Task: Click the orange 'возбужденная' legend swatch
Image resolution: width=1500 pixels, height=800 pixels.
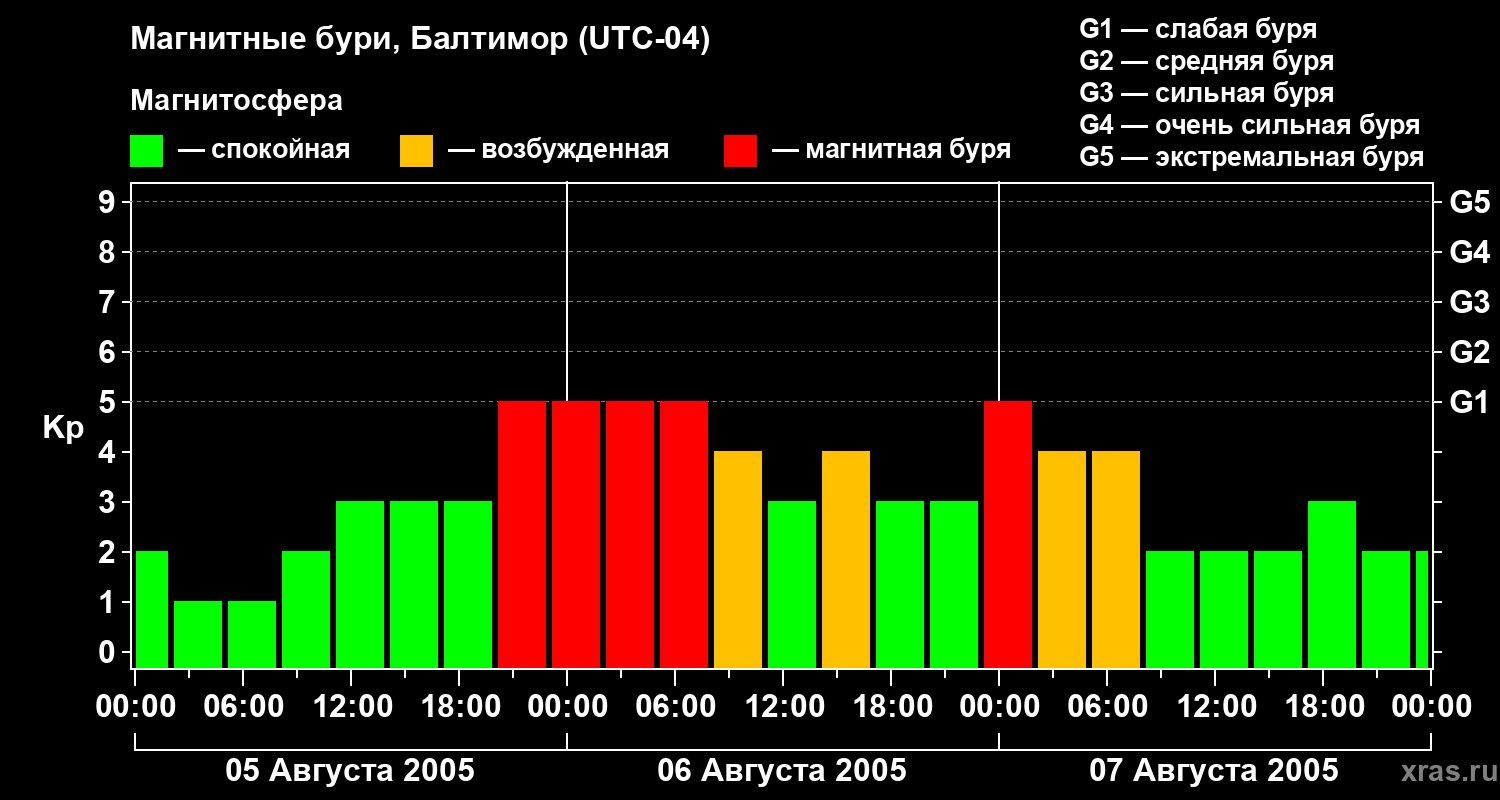Action: click(416, 151)
